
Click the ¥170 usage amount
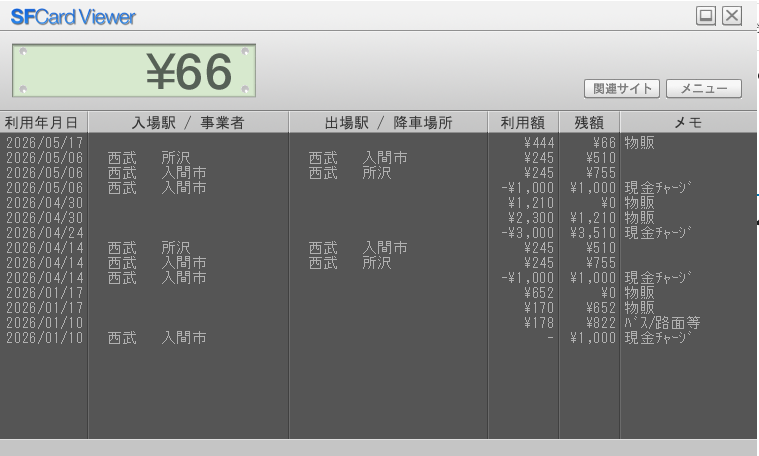[539, 308]
